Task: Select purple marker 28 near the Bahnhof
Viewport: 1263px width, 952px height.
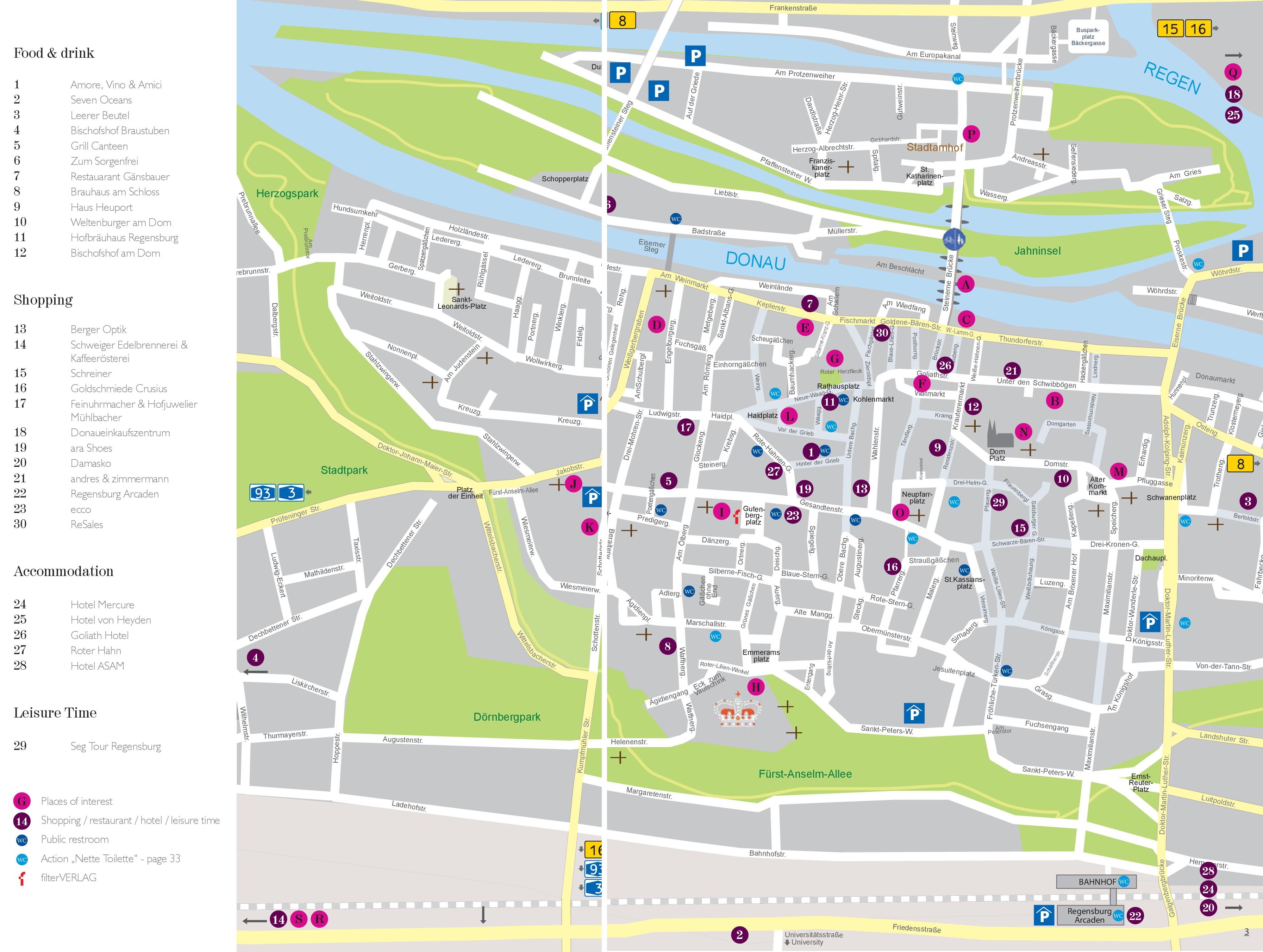Action: 1208,871
